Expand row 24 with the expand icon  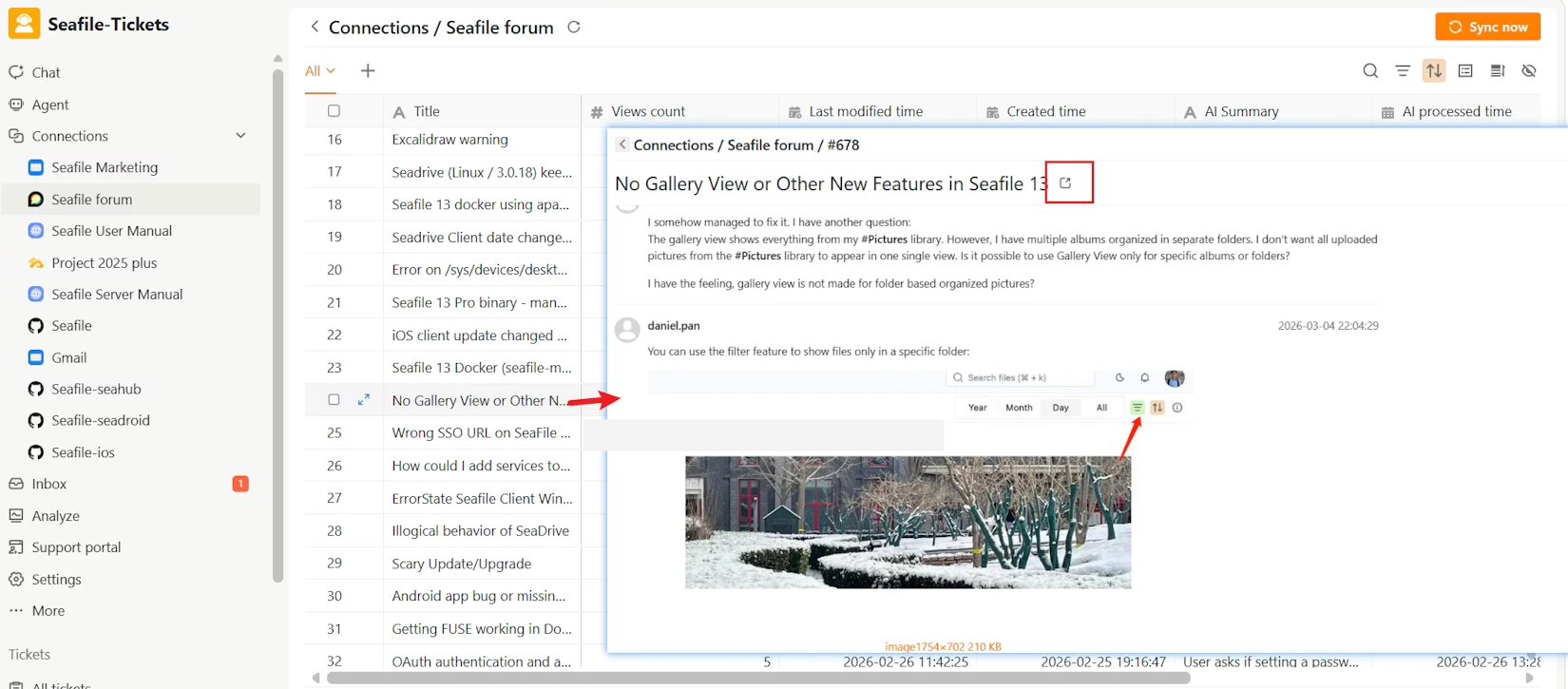(x=363, y=400)
